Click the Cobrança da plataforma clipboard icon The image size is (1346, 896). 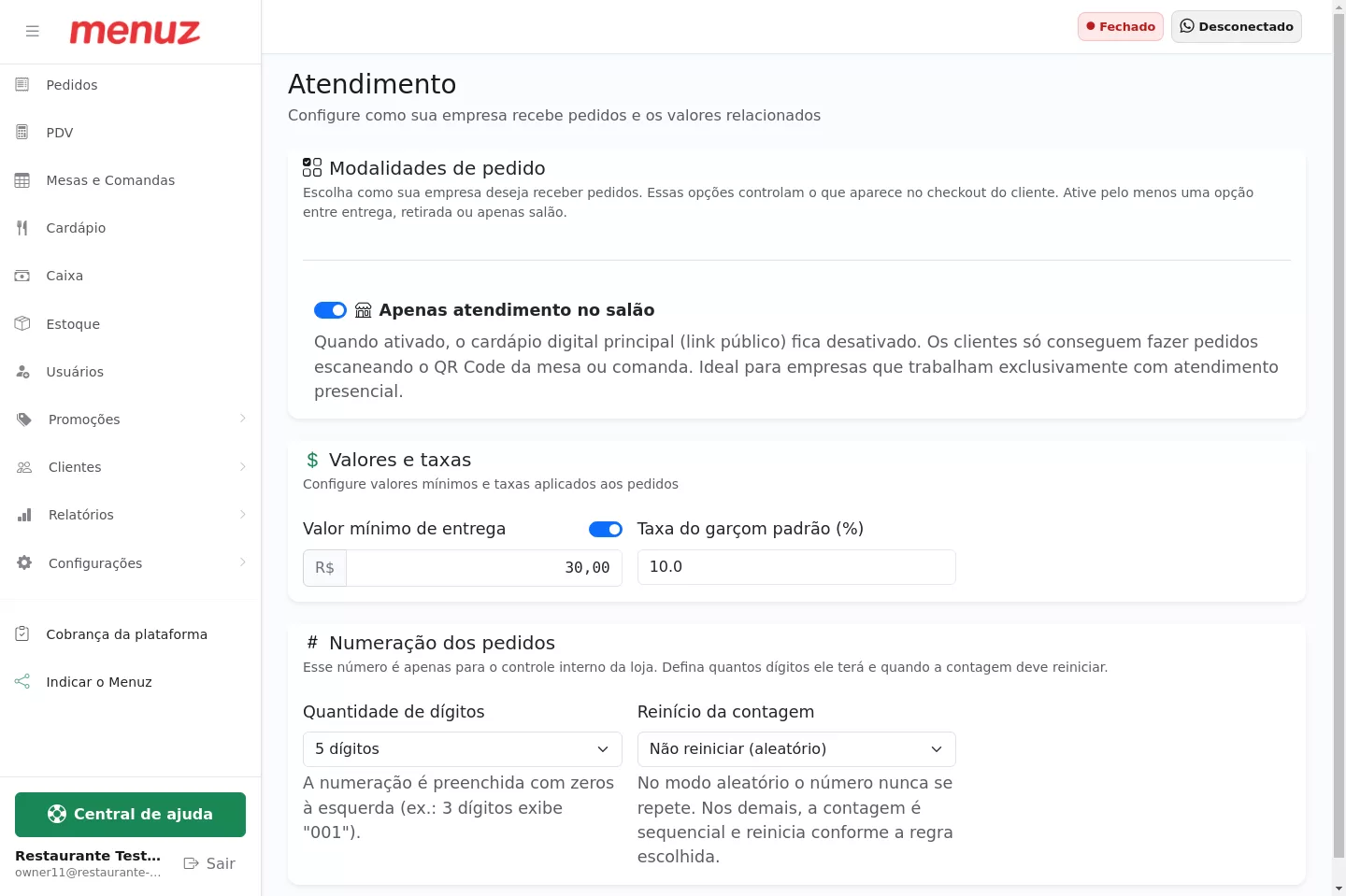pyautogui.click(x=22, y=633)
